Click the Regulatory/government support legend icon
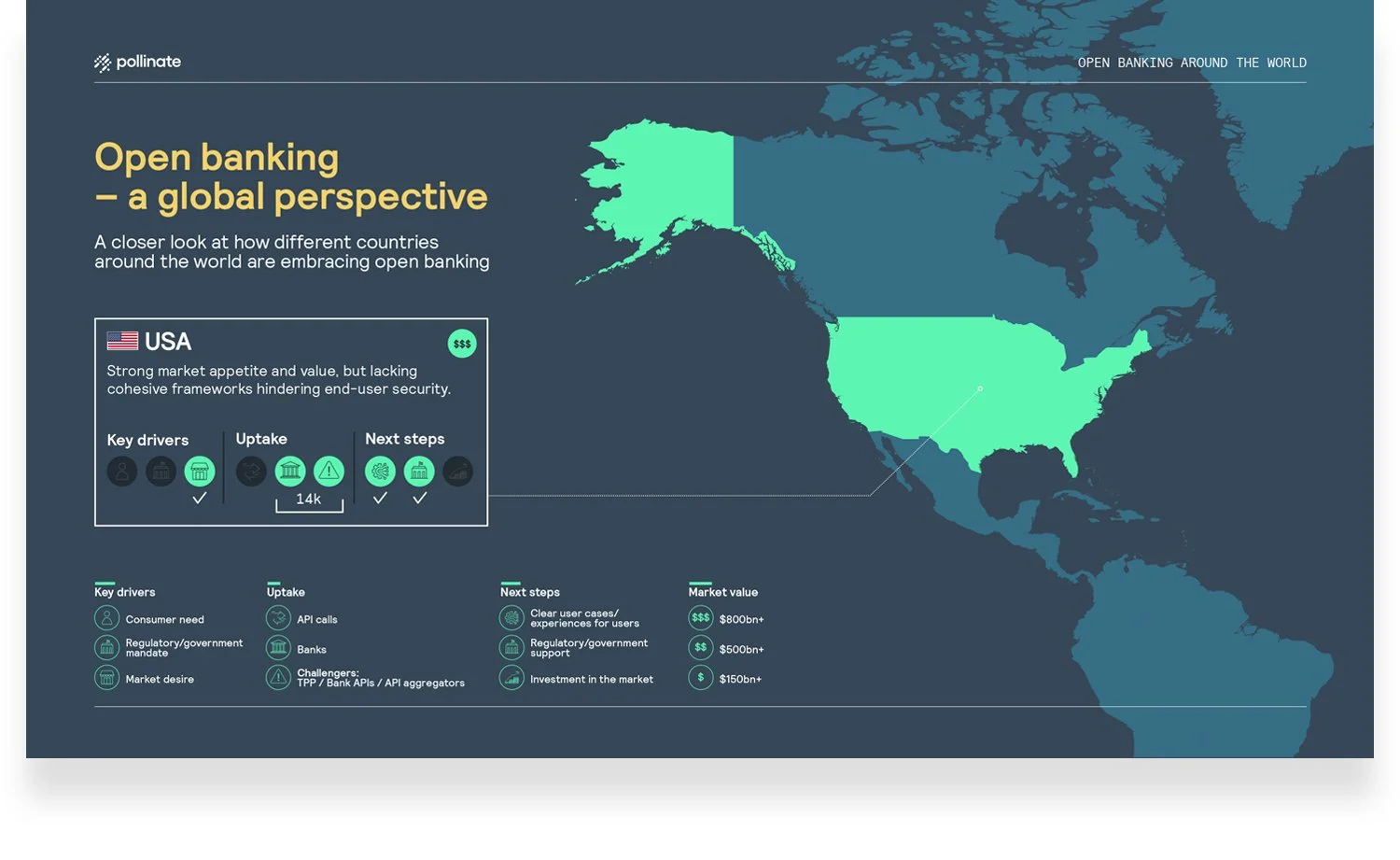 (511, 647)
